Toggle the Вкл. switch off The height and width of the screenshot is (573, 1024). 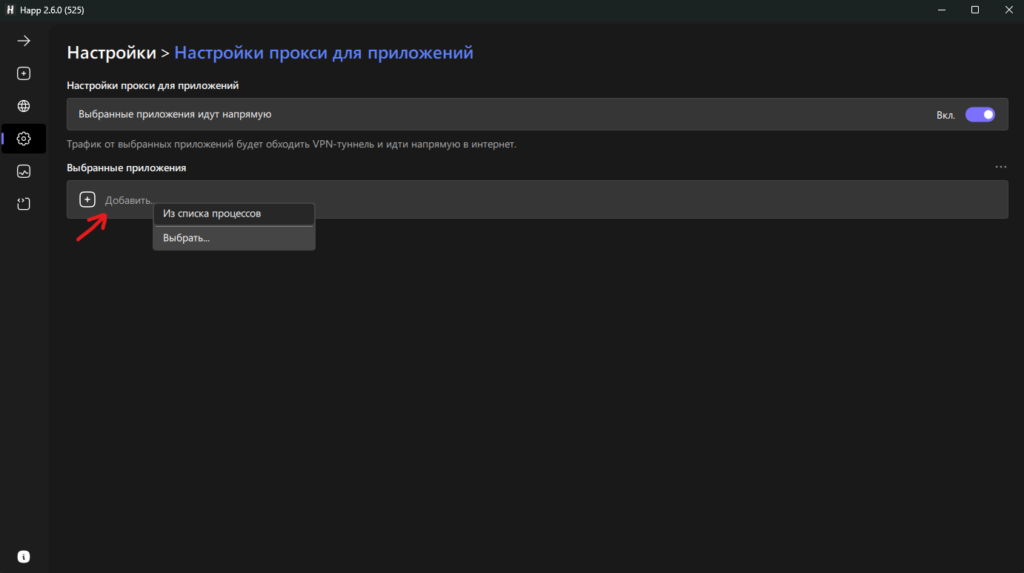980,114
